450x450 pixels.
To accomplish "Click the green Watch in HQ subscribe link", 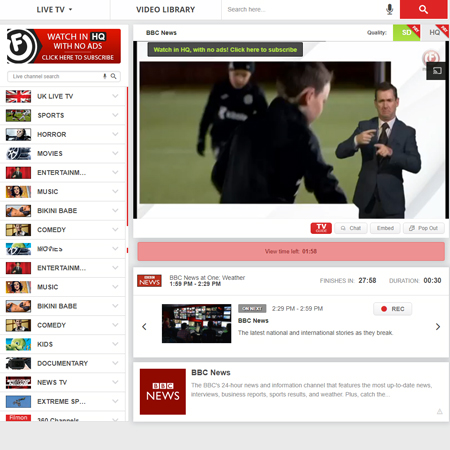I will (x=225, y=50).
